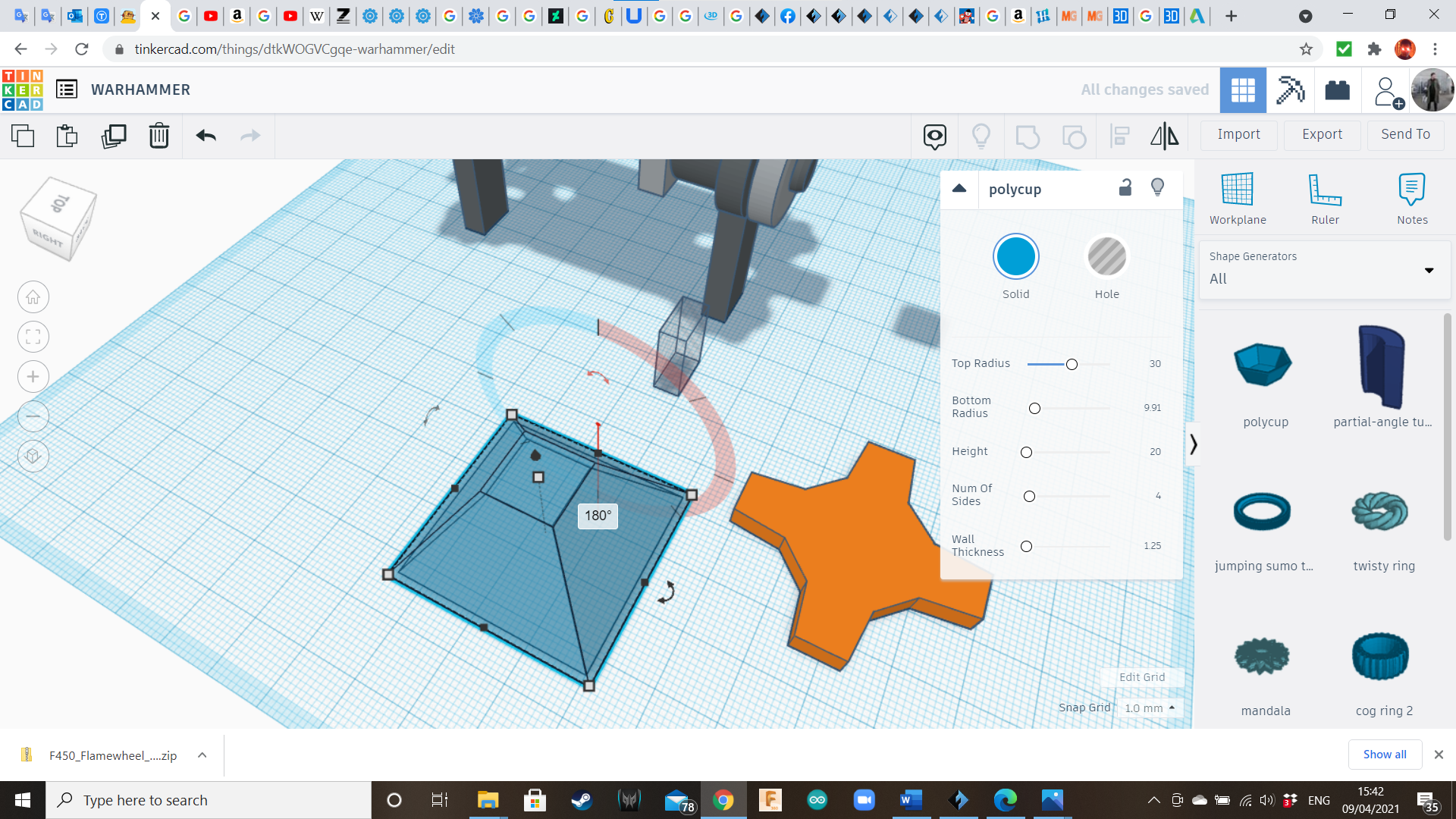Undo the last action
Viewport: 1456px width, 819px height.
point(206,136)
